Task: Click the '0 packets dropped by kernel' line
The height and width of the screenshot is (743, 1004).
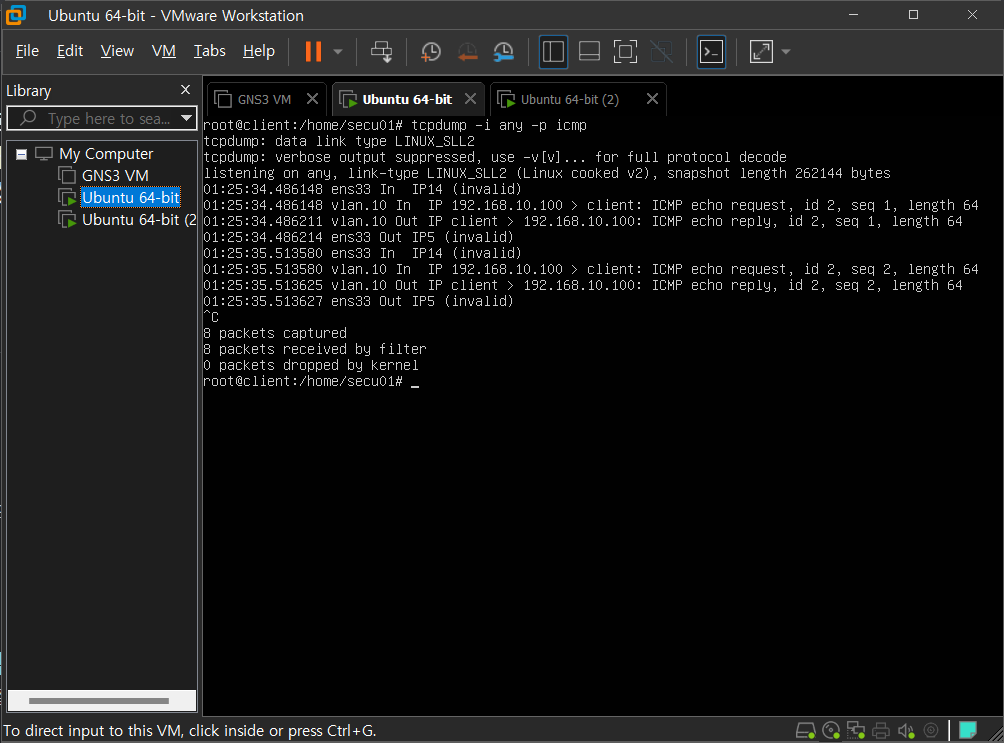Action: (x=311, y=365)
